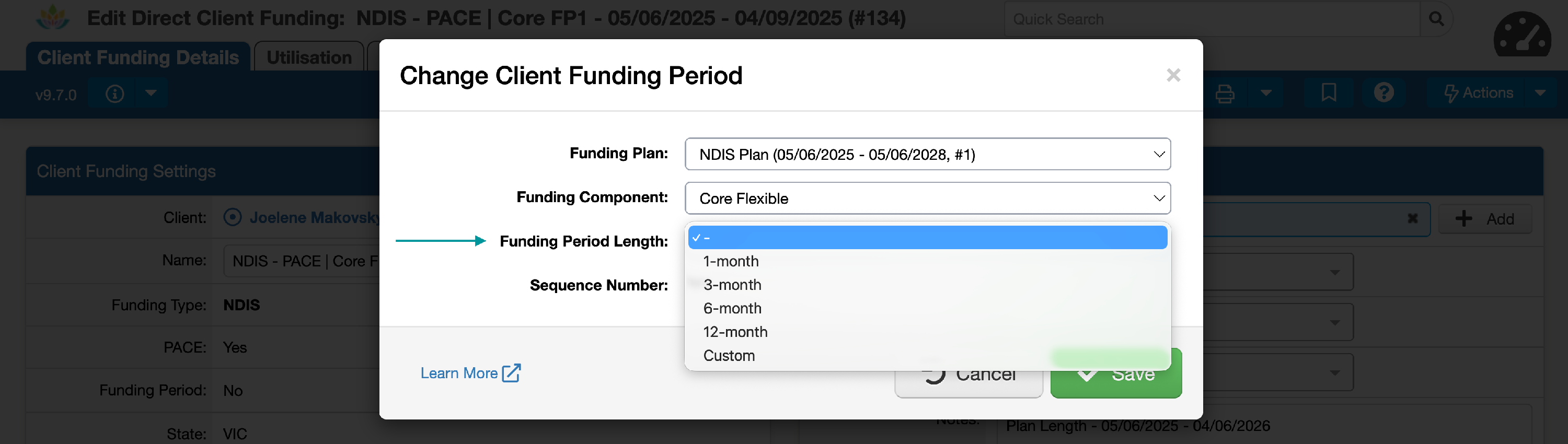1568x444 pixels.
Task: Click the app lotus logo
Action: [x=52, y=18]
